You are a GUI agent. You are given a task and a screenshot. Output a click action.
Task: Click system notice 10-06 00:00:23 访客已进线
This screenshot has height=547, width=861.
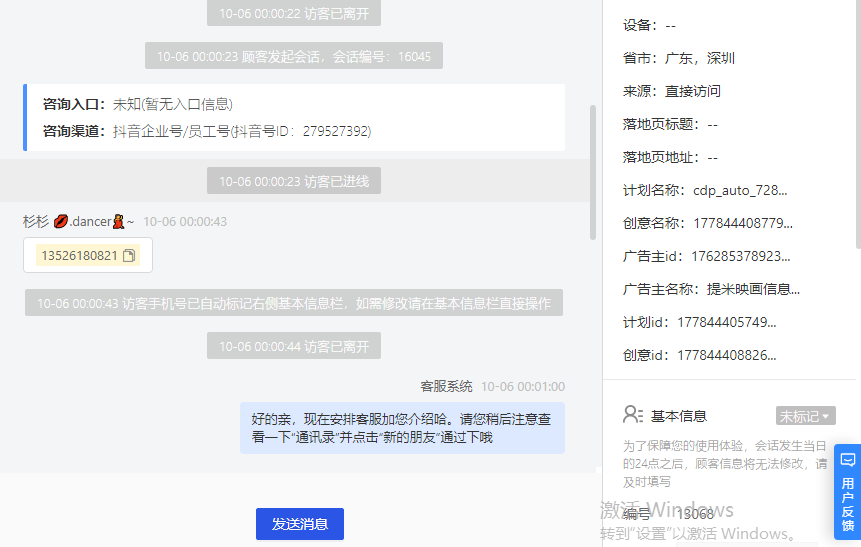pos(294,181)
